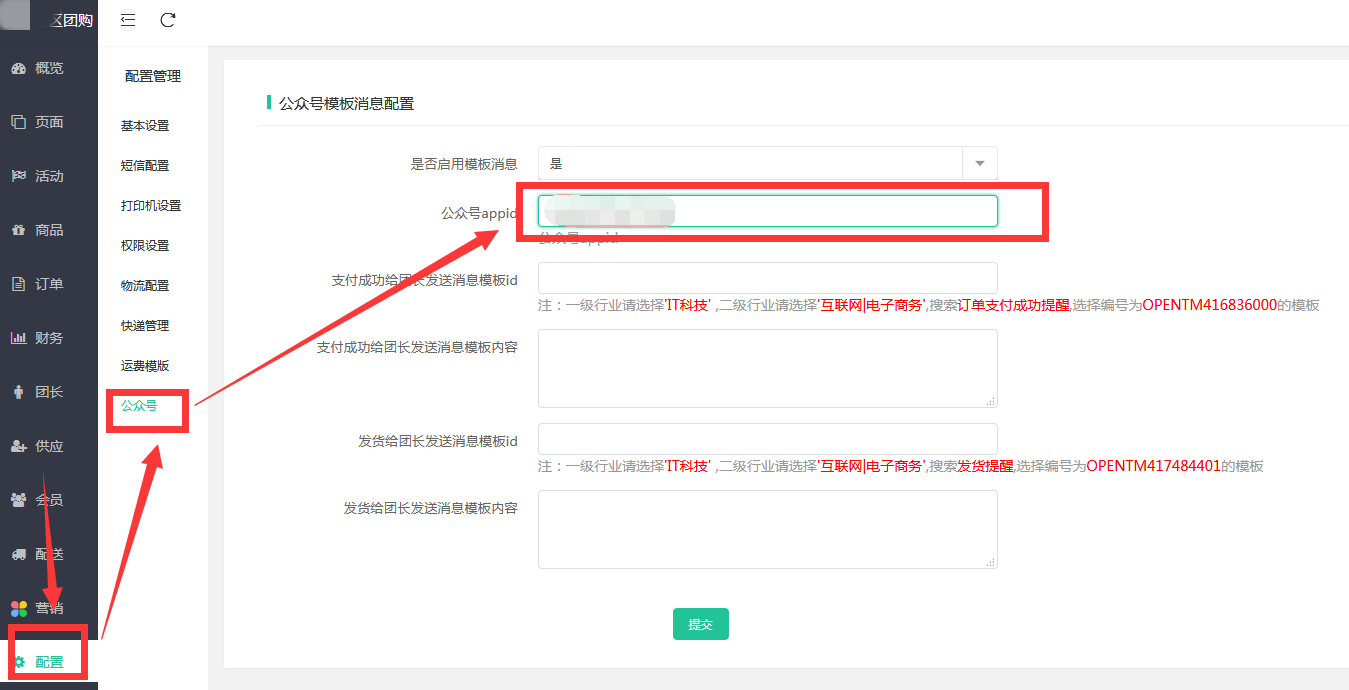The width and height of the screenshot is (1349, 690).
Task: Click the 配置管理 submenu title
Action: 153,76
